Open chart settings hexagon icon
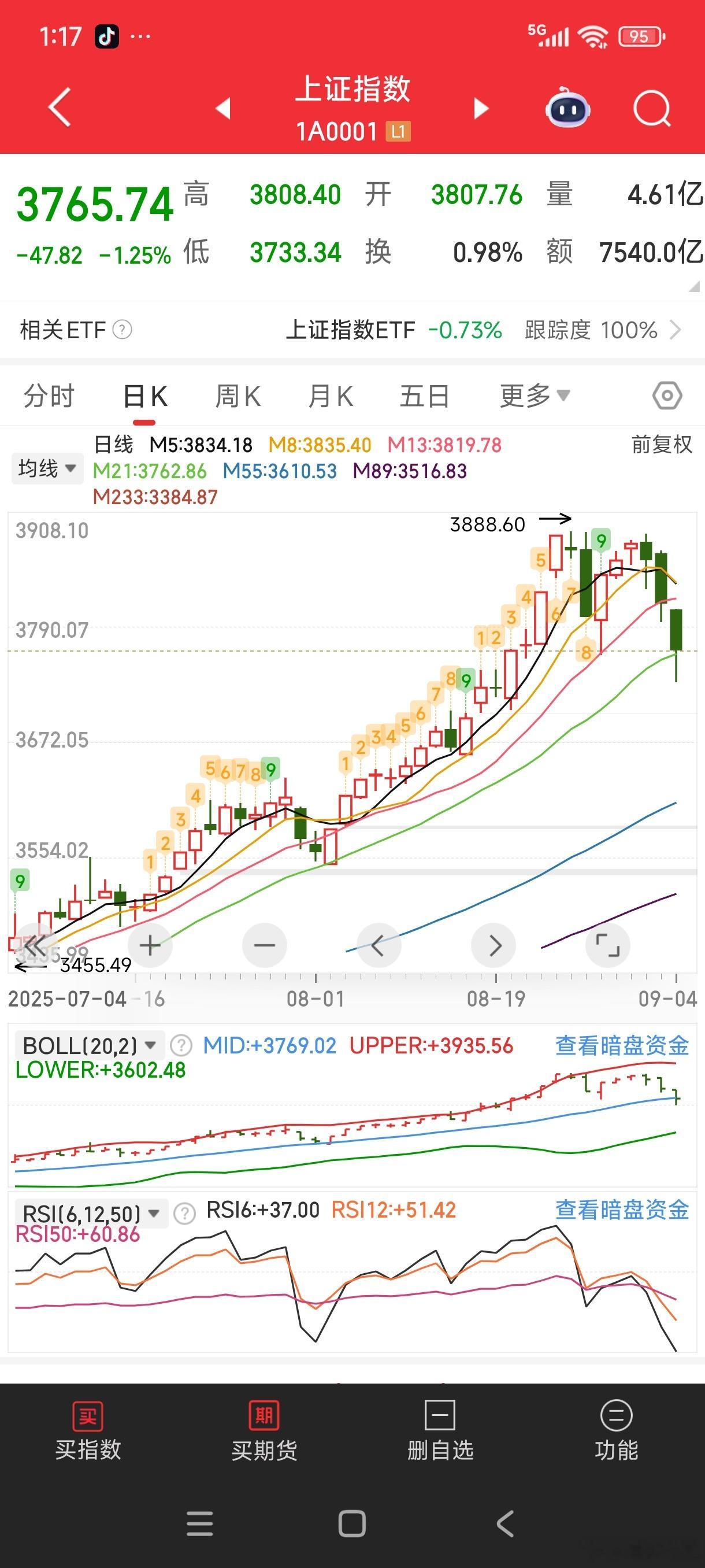Image resolution: width=705 pixels, height=1568 pixels. point(667,395)
